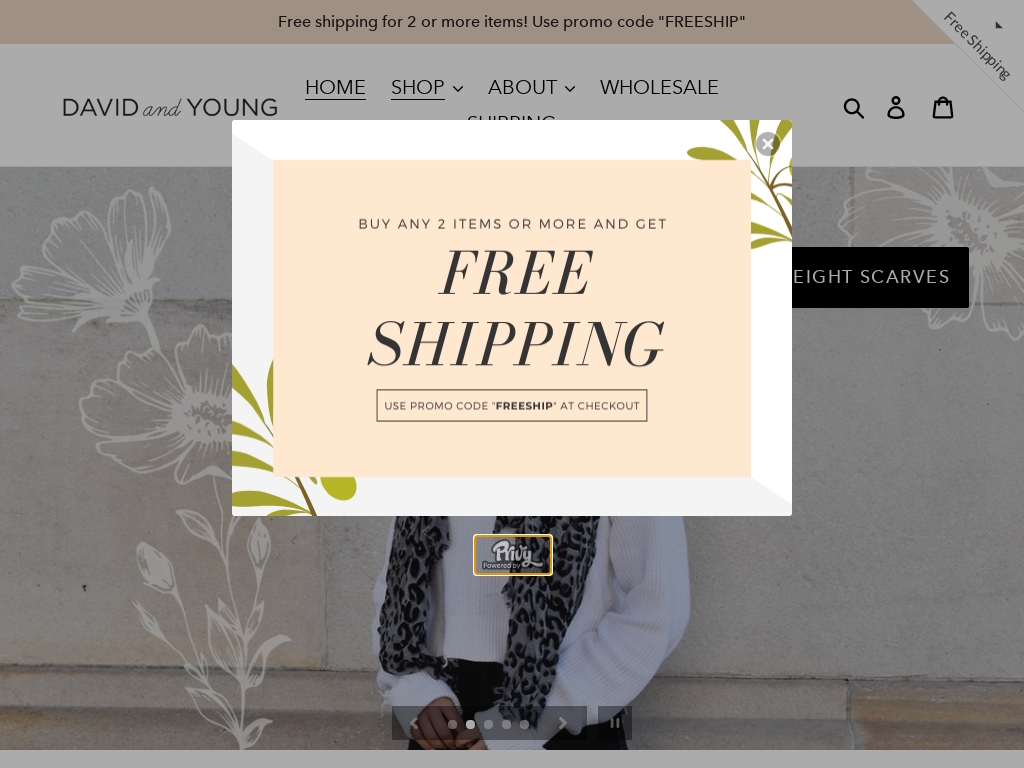The height and width of the screenshot is (768, 1024).
Task: Expand the SHOP dropdown menu
Action: (426, 88)
